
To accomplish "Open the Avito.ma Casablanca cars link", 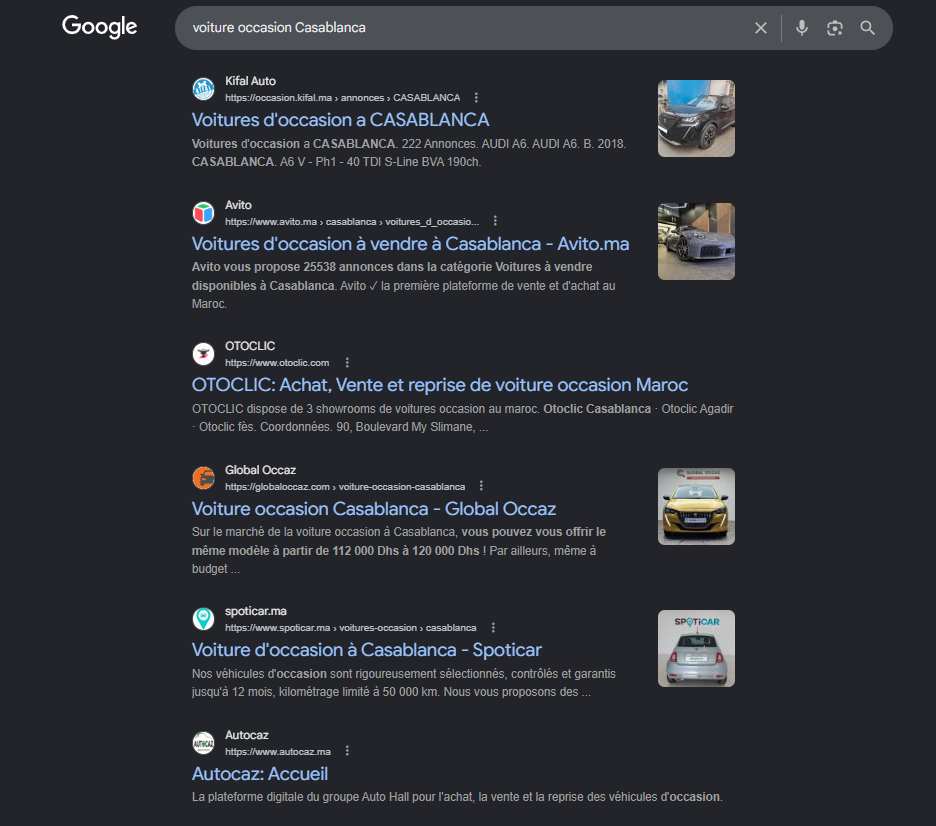I will pyautogui.click(x=410, y=244).
